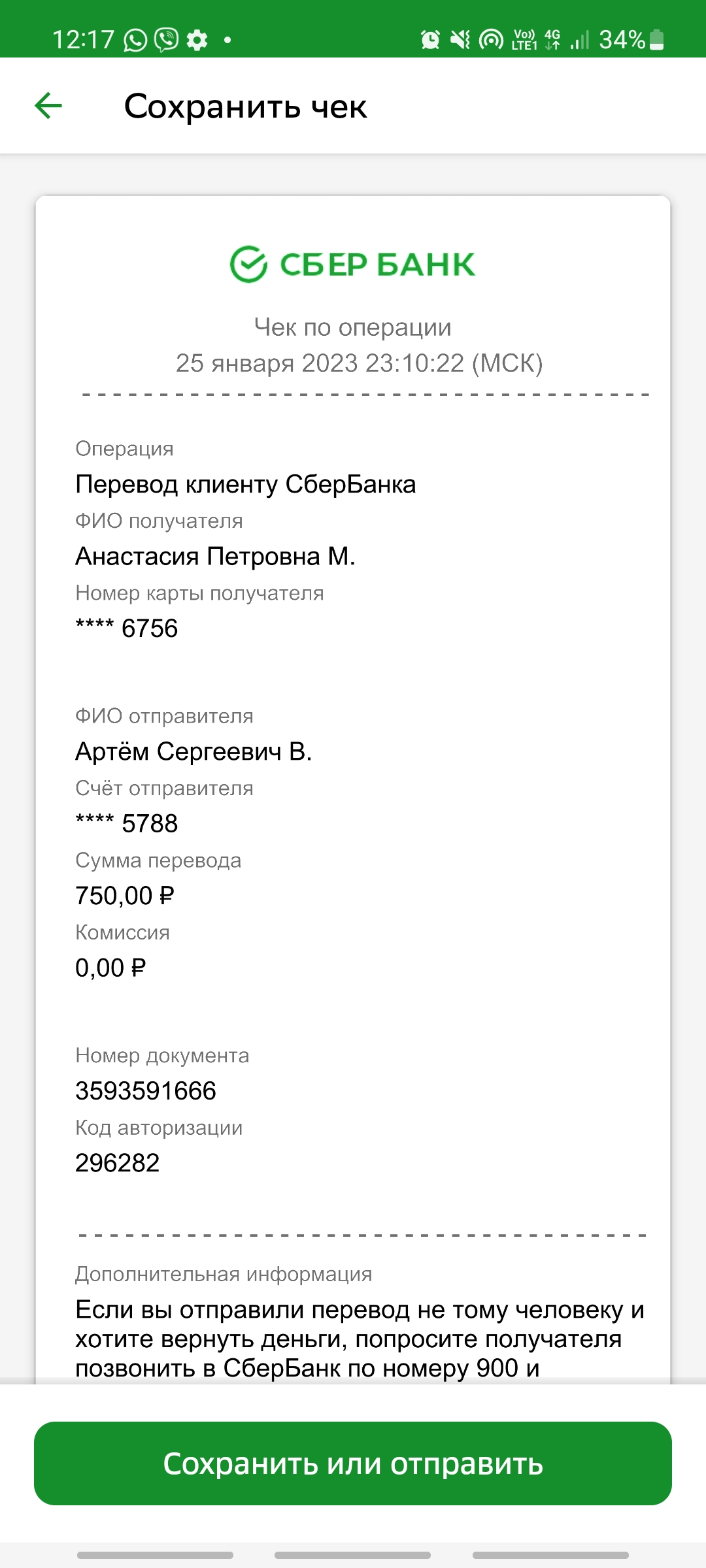706x1568 pixels.
Task: Tap the Sberbank checkmark logo
Action: (248, 265)
